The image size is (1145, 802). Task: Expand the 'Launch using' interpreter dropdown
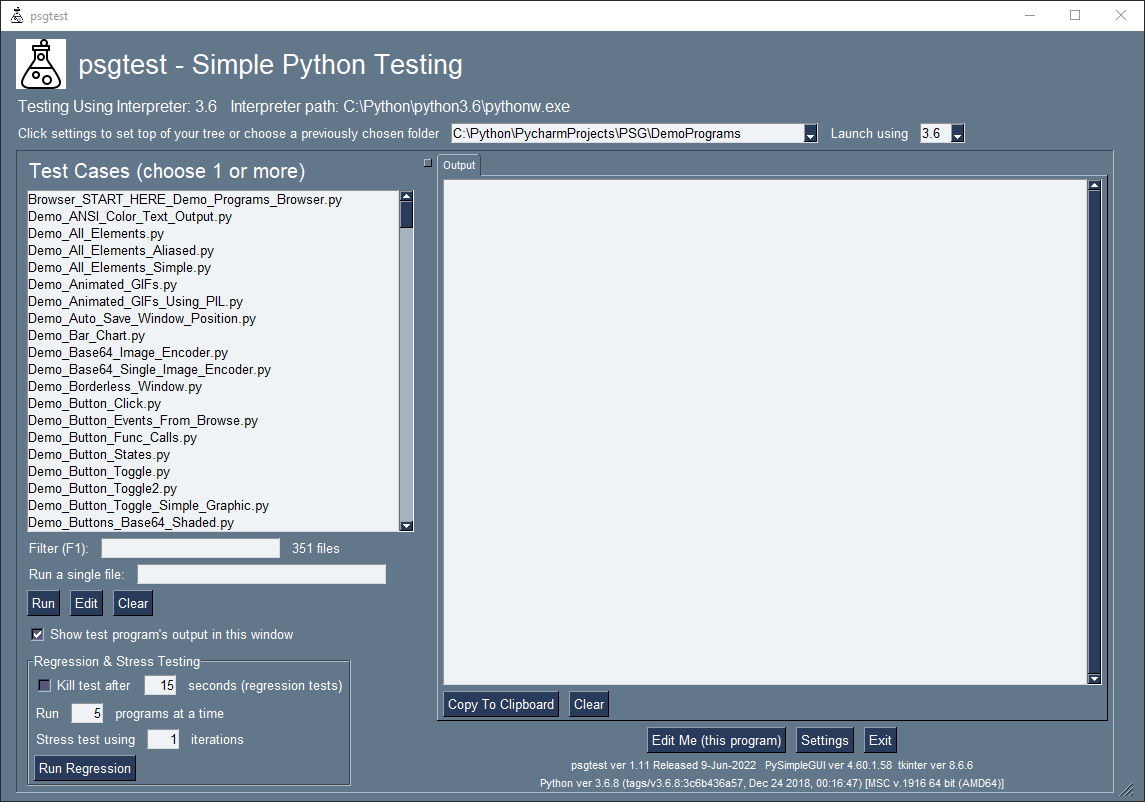pos(957,134)
